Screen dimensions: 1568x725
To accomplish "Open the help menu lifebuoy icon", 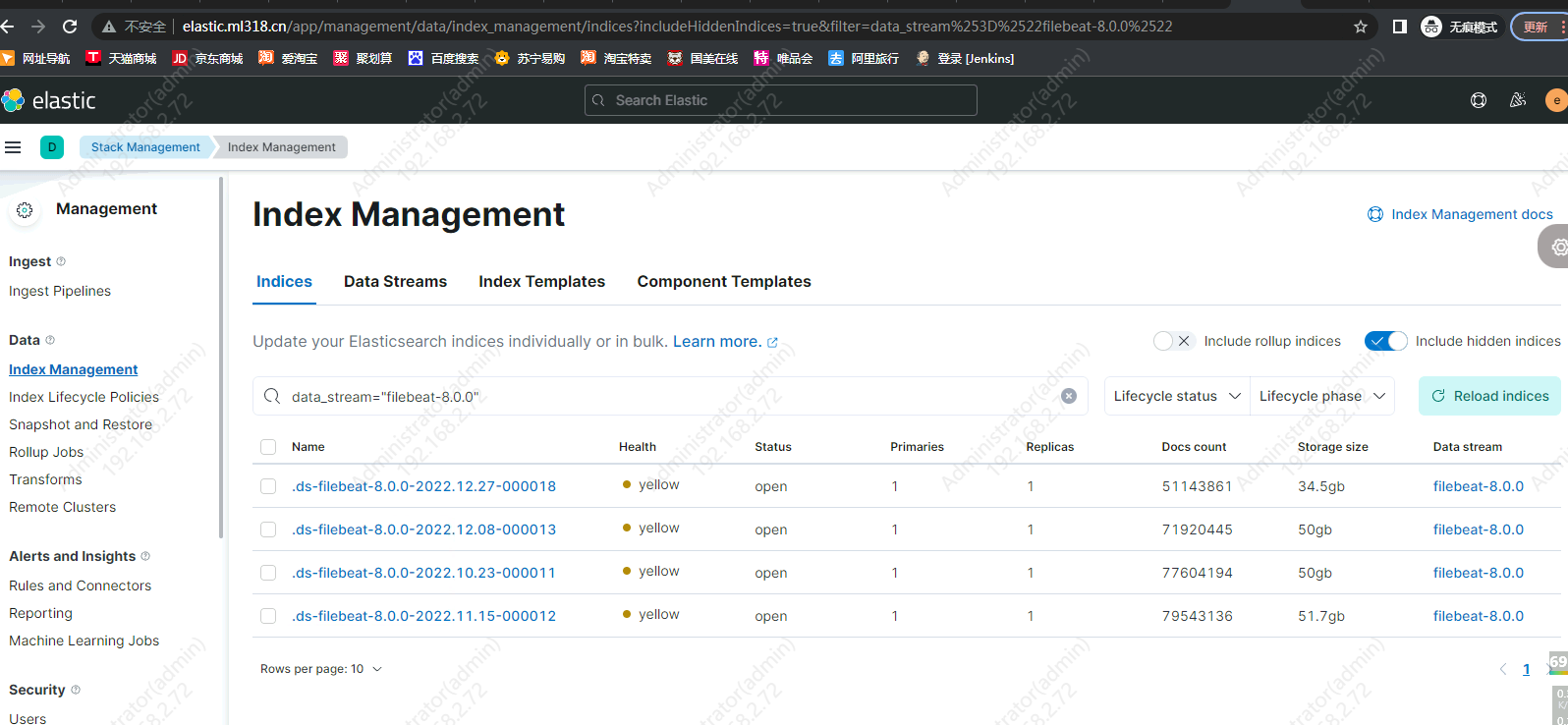I will [x=1478, y=100].
